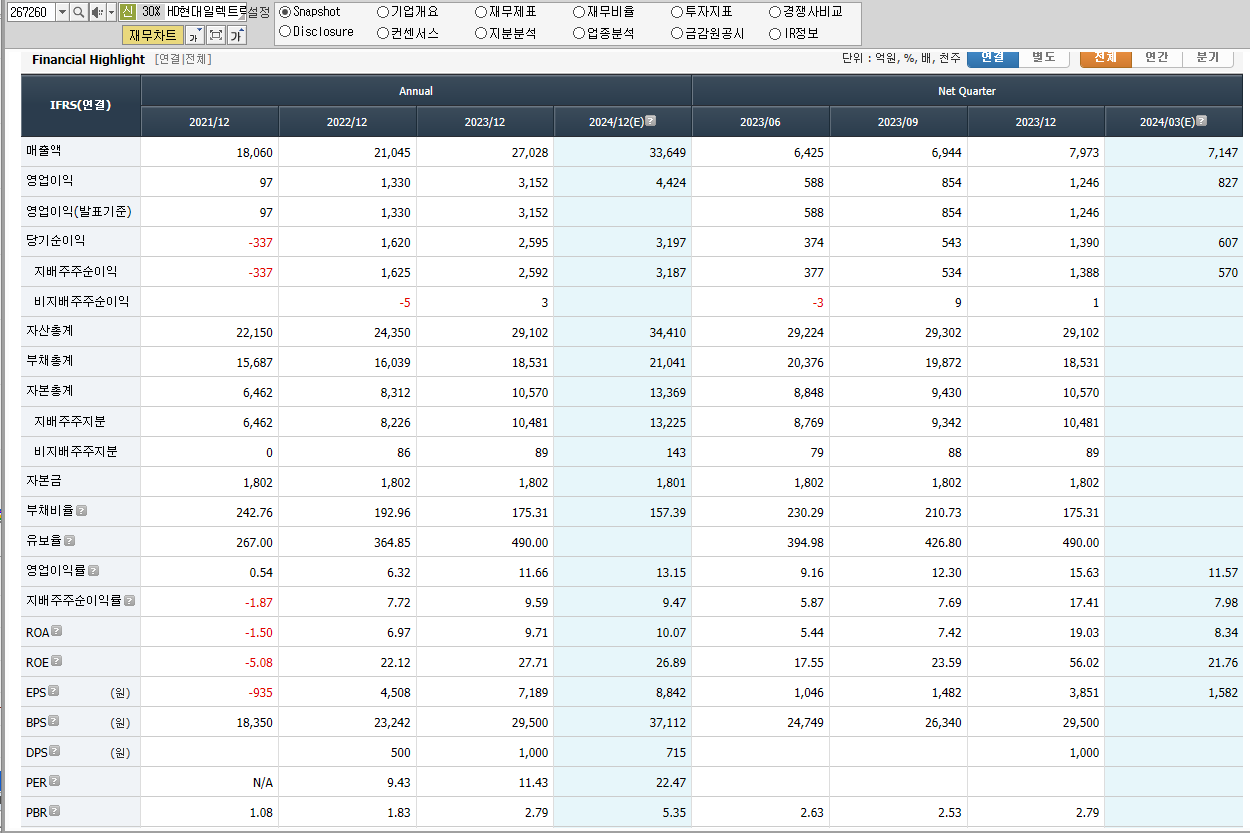Click the Net Quarter column group header

pyautogui.click(x=967, y=91)
